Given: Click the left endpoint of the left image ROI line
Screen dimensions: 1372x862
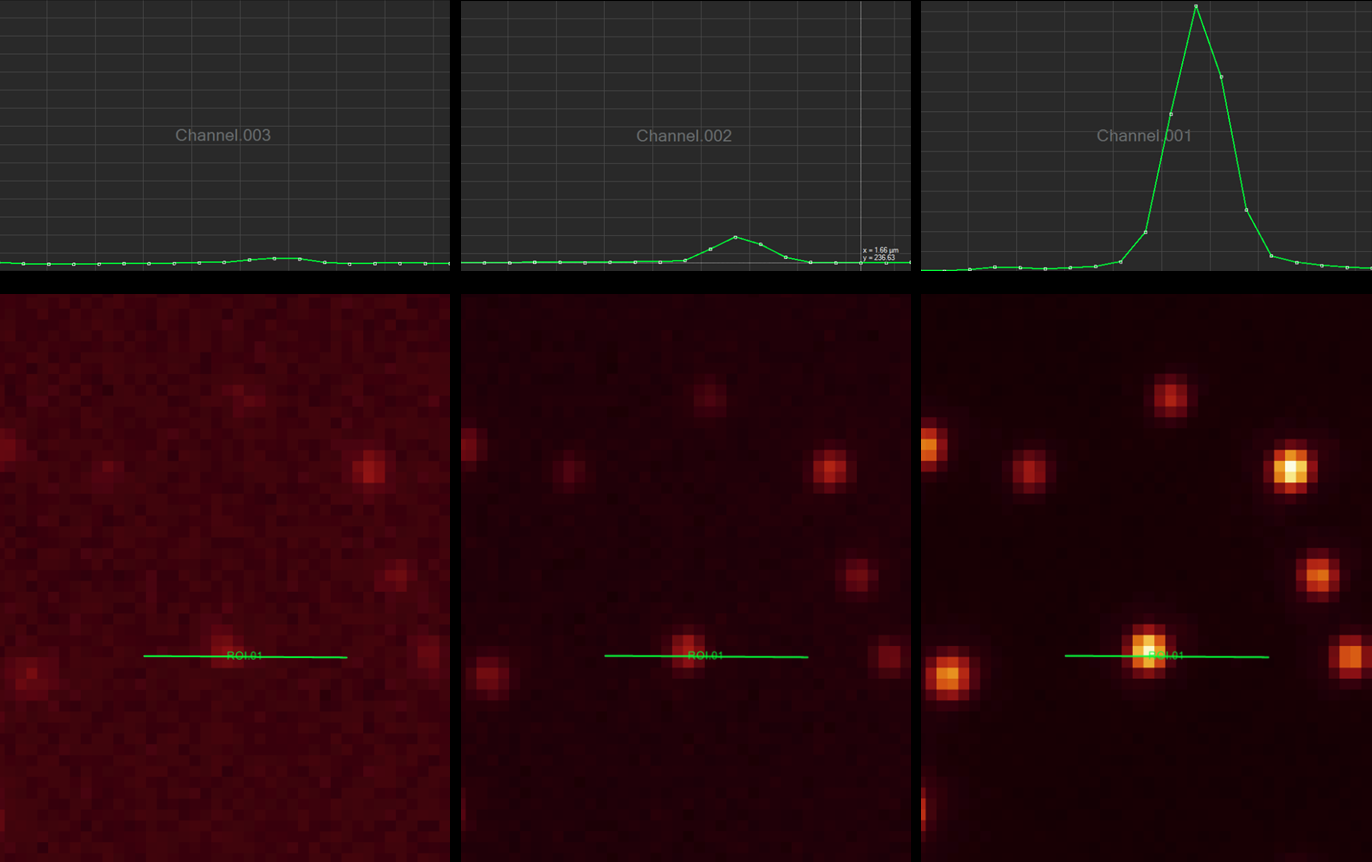Looking at the screenshot, I should [x=145, y=656].
